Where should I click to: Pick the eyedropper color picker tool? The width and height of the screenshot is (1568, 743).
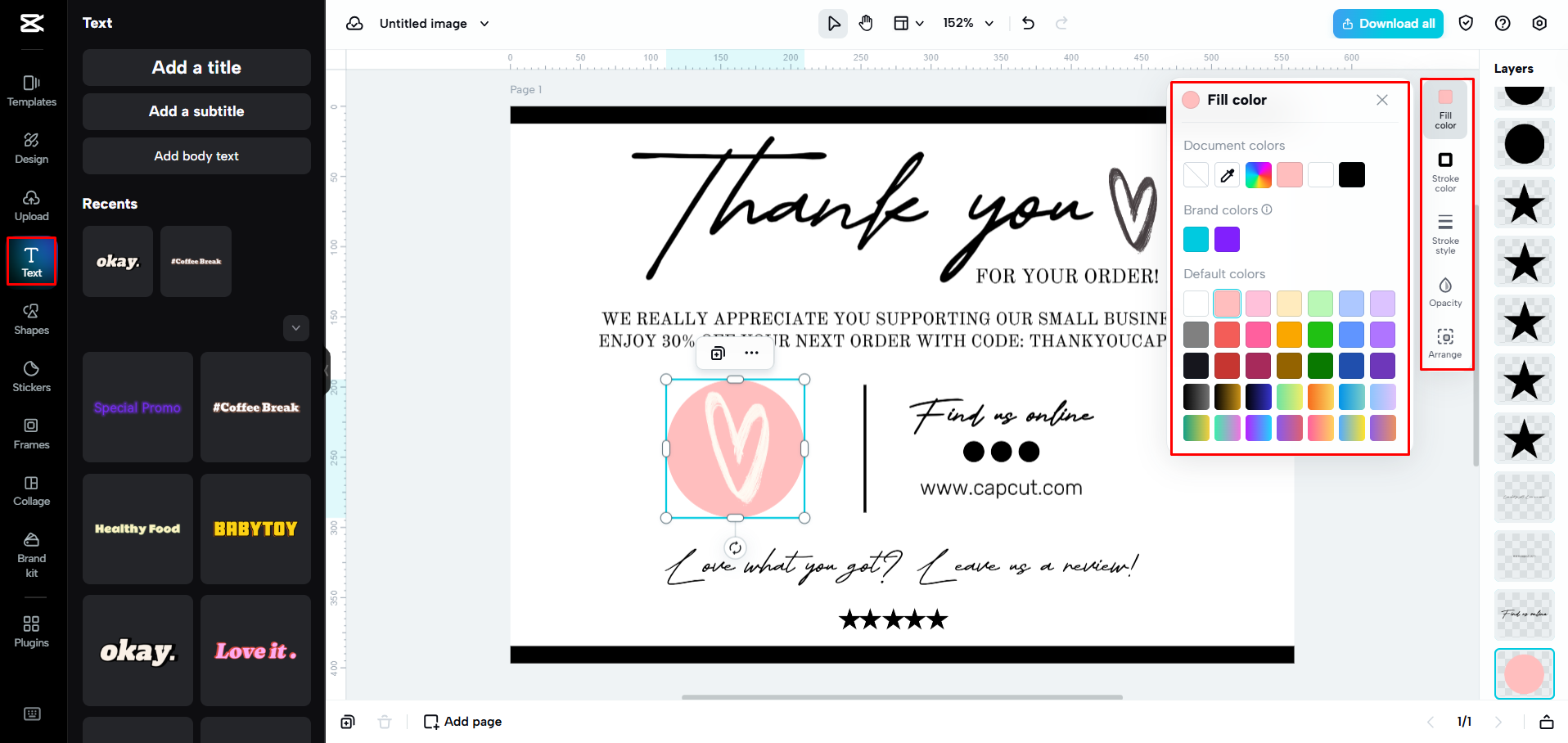coord(1227,175)
